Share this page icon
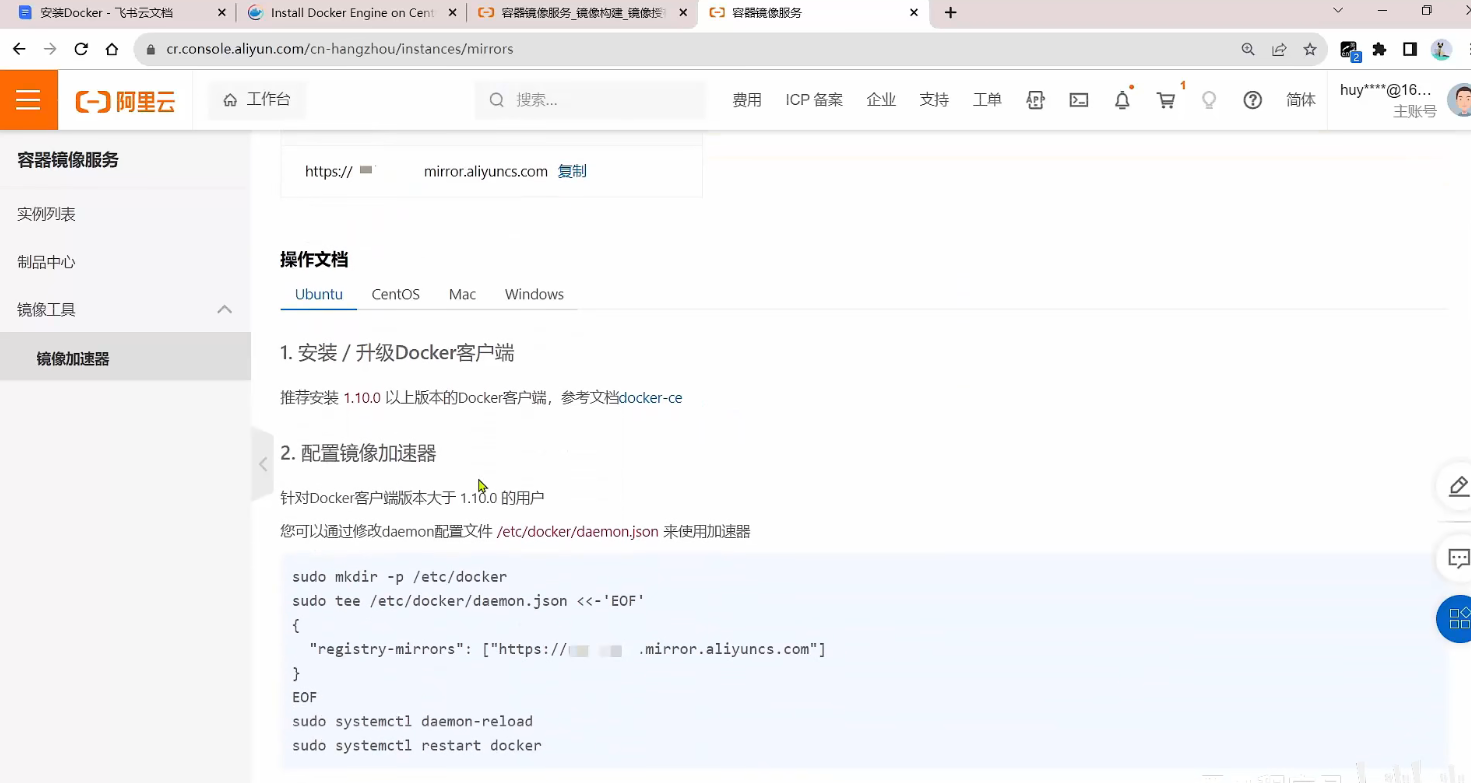The width and height of the screenshot is (1471, 783). click(1279, 49)
